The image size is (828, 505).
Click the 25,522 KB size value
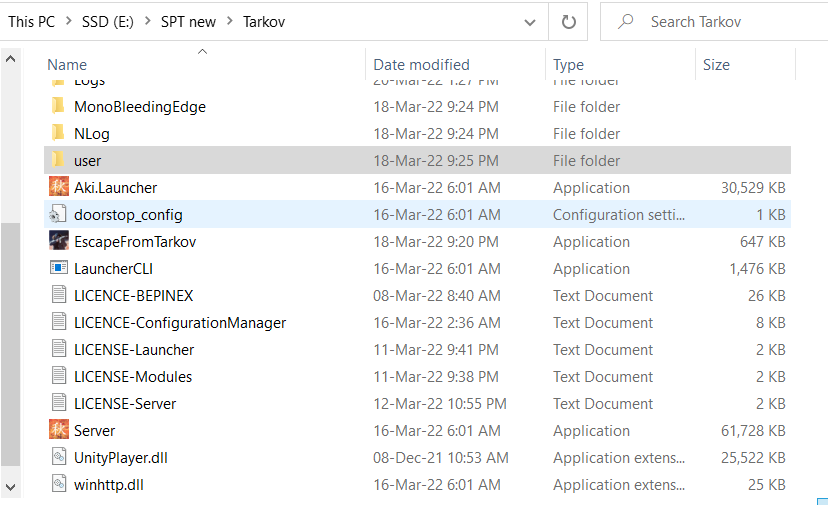click(754, 457)
